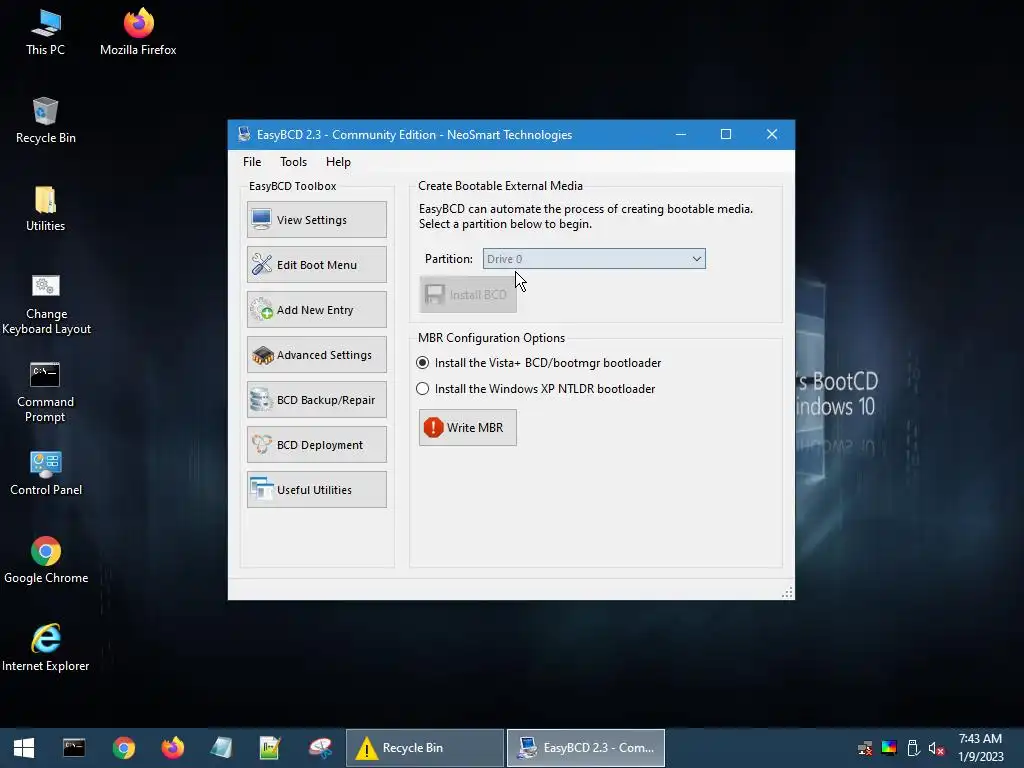Open View Settings in EasyBCD Toolbox
1024x768 pixels.
point(317,219)
